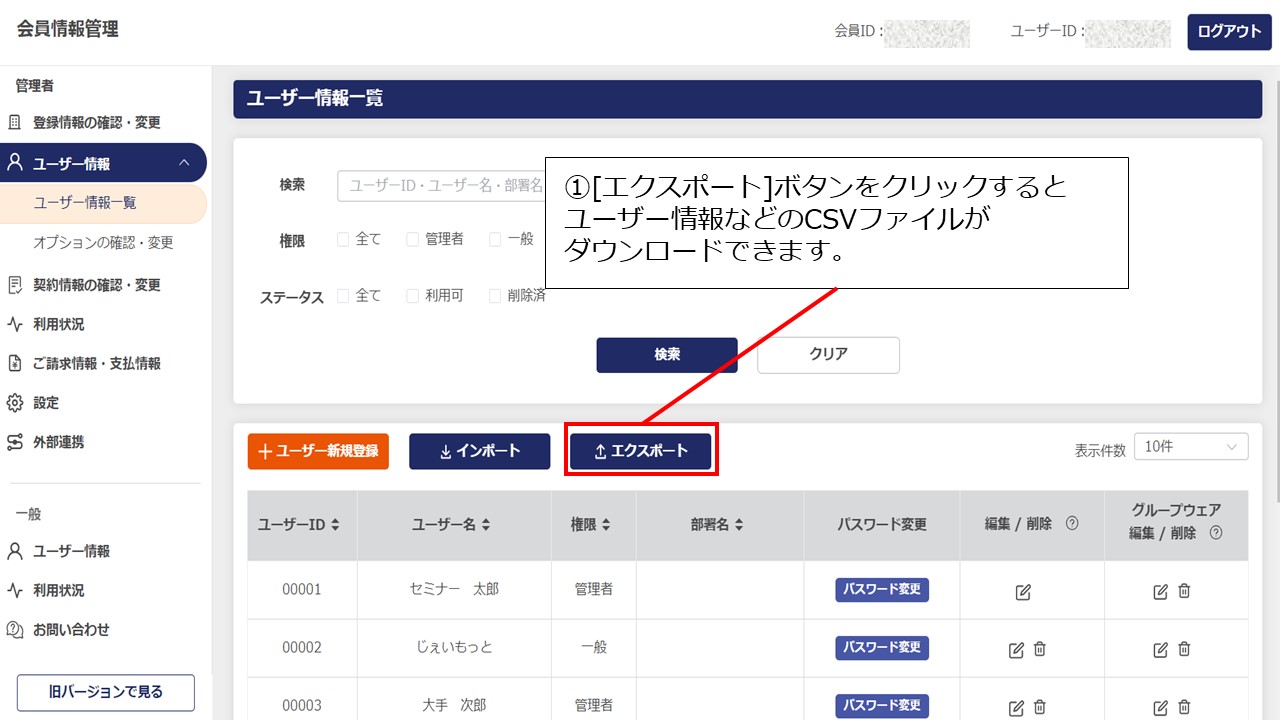Click groupware trash icon for user 00002
The width and height of the screenshot is (1280, 720).
[x=1184, y=649]
